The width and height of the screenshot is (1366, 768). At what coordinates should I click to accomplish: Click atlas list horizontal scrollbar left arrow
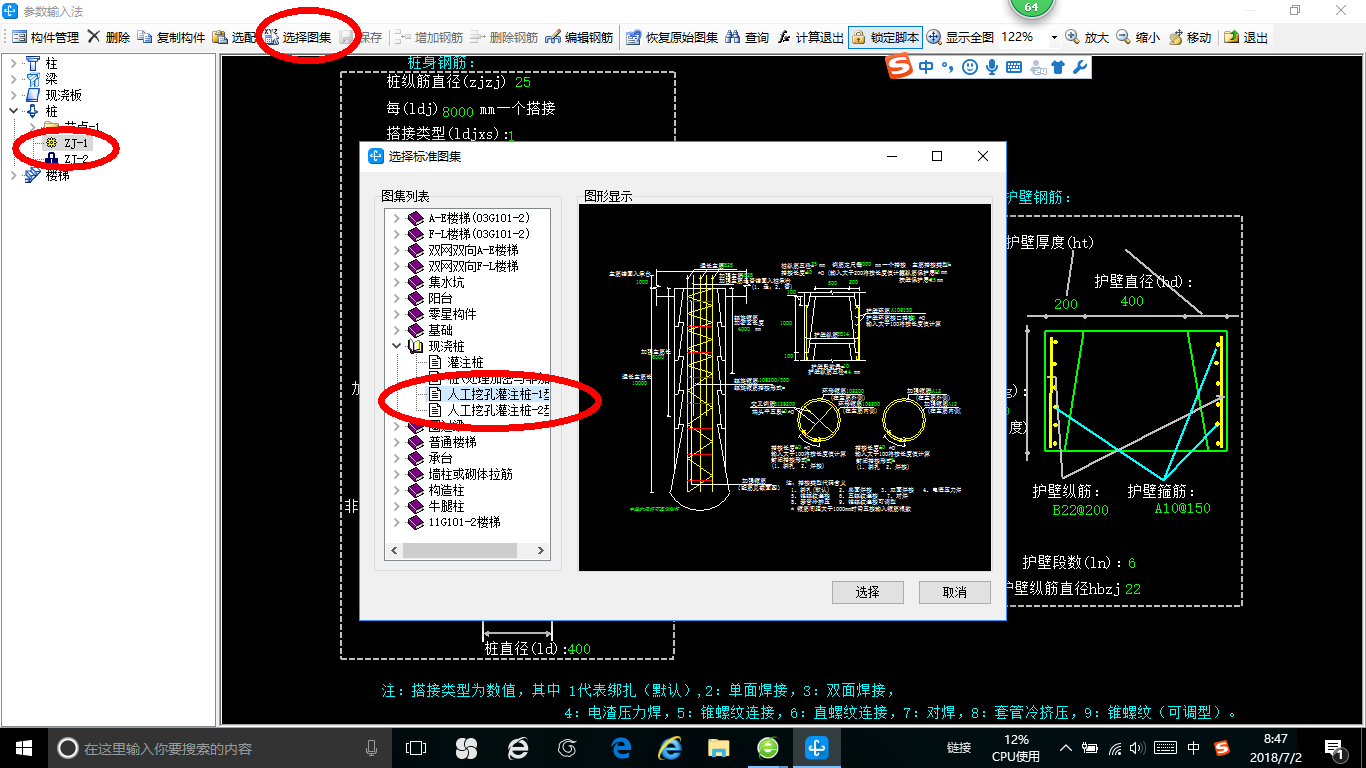tap(393, 551)
